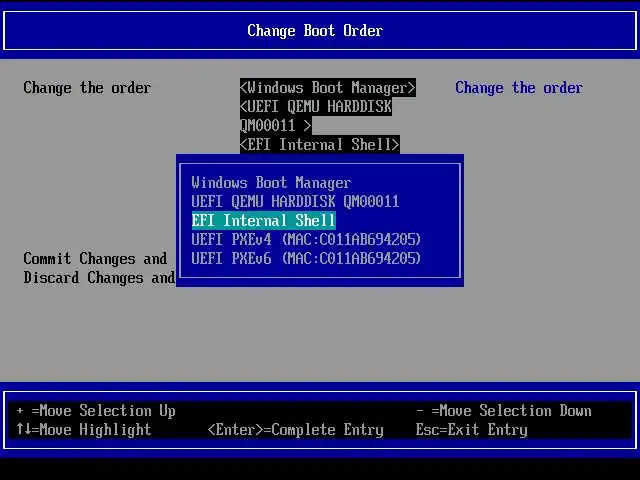Select Windows Boot Manager in popup list
640x480 pixels.
[271, 182]
